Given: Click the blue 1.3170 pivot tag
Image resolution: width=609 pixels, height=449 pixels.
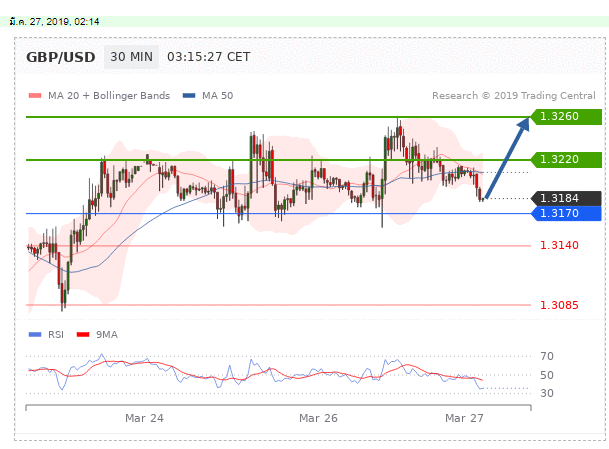Looking at the screenshot, I should coord(566,213).
